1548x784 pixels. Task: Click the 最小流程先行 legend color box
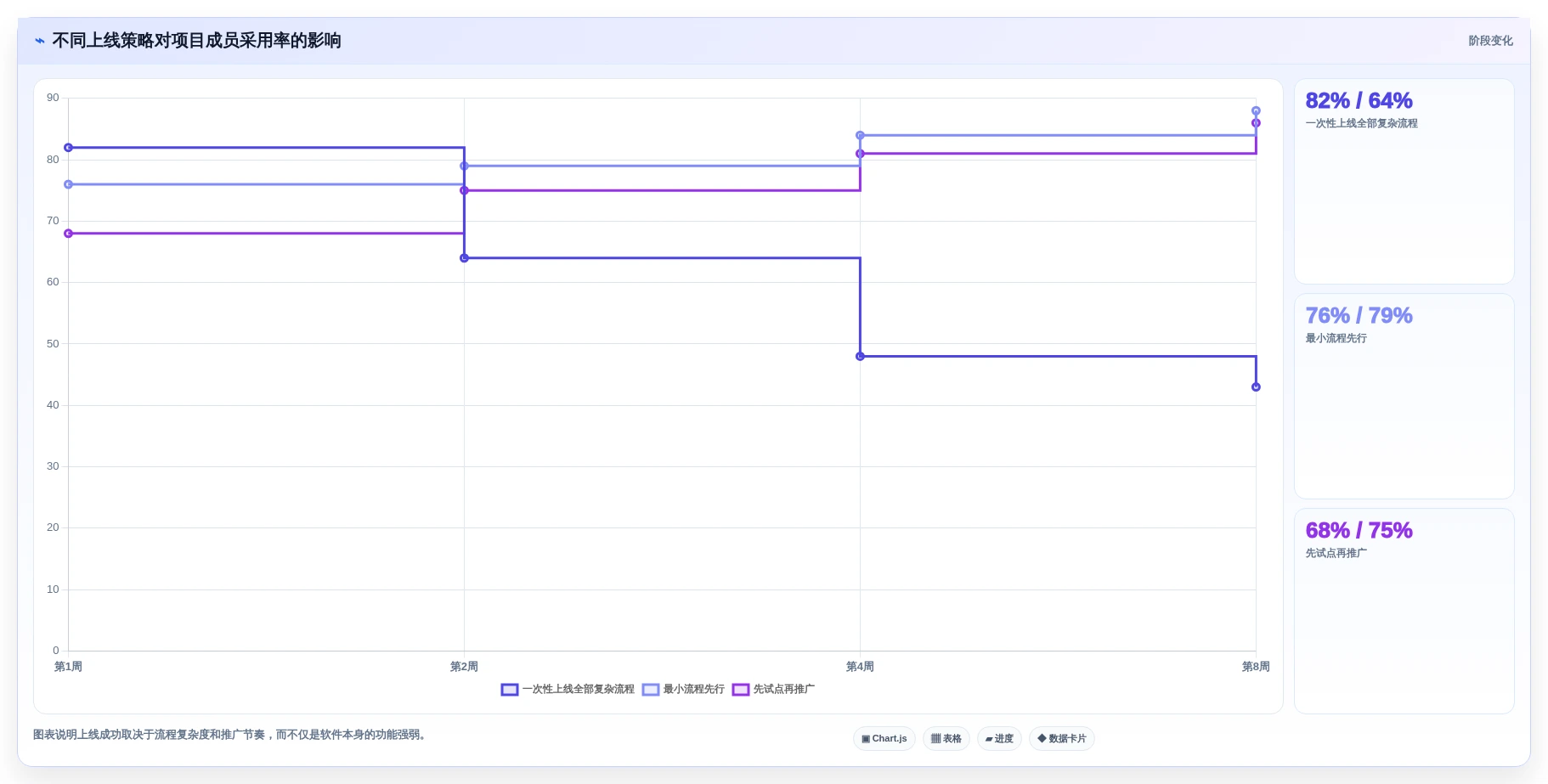(x=651, y=690)
